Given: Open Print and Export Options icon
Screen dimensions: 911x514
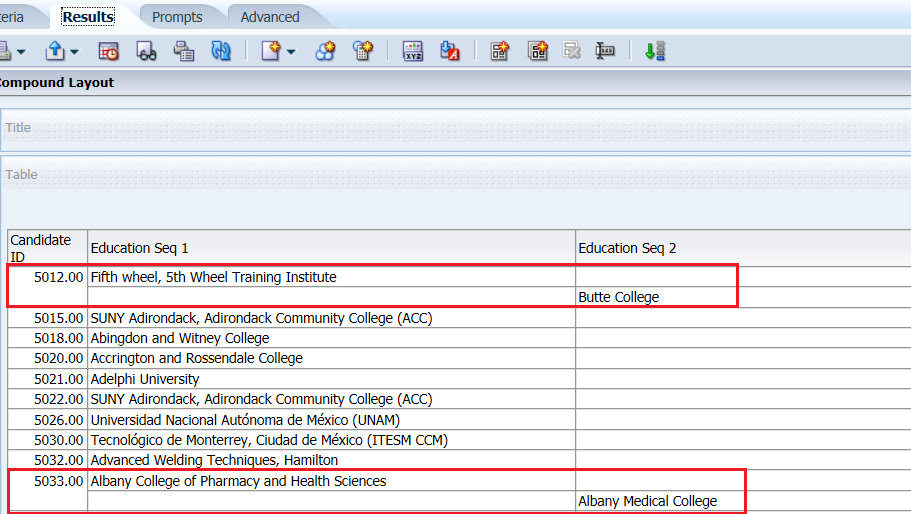Looking at the screenshot, I should point(184,51).
